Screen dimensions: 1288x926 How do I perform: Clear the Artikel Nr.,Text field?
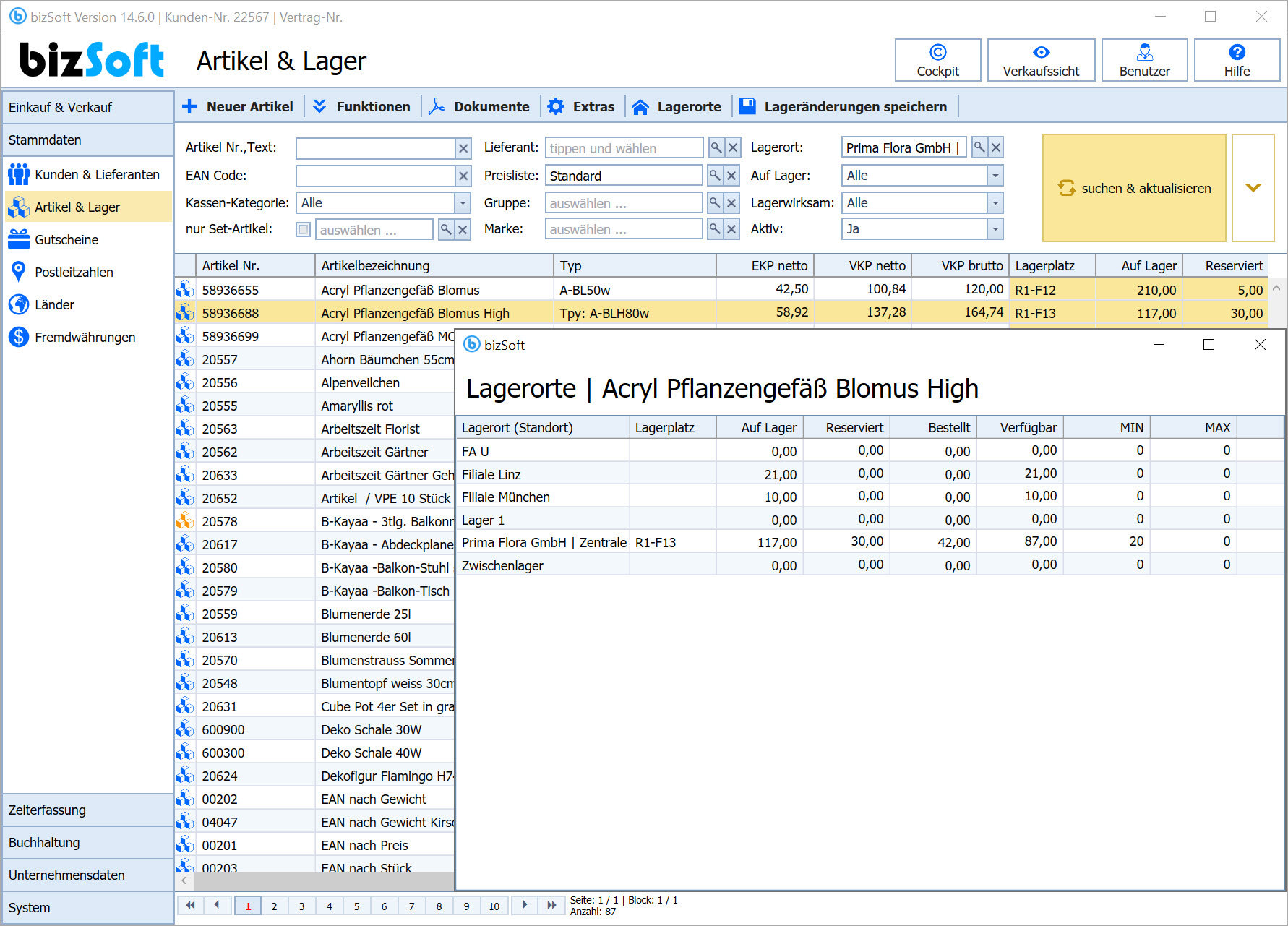point(463,148)
